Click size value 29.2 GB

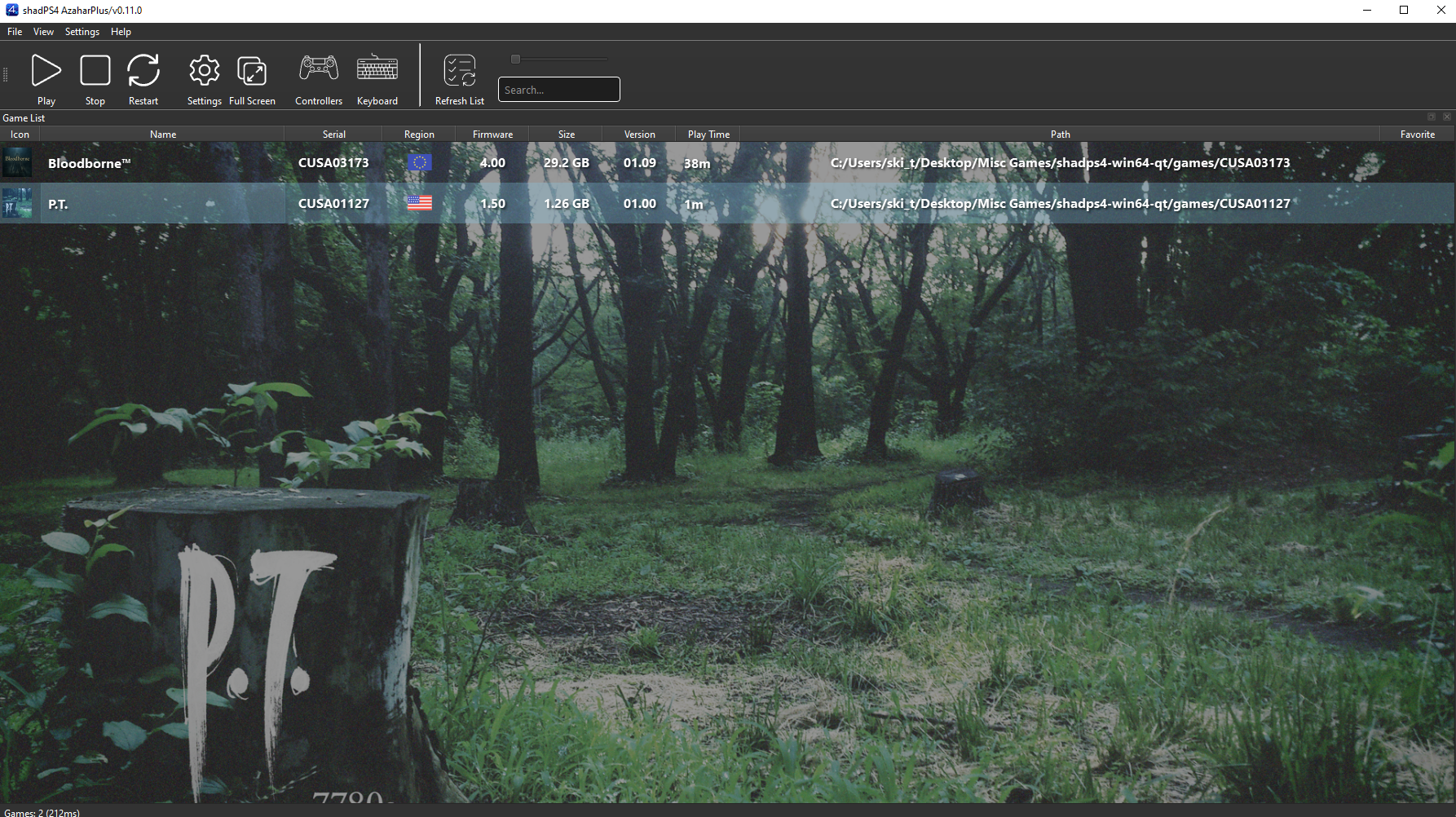pos(567,162)
